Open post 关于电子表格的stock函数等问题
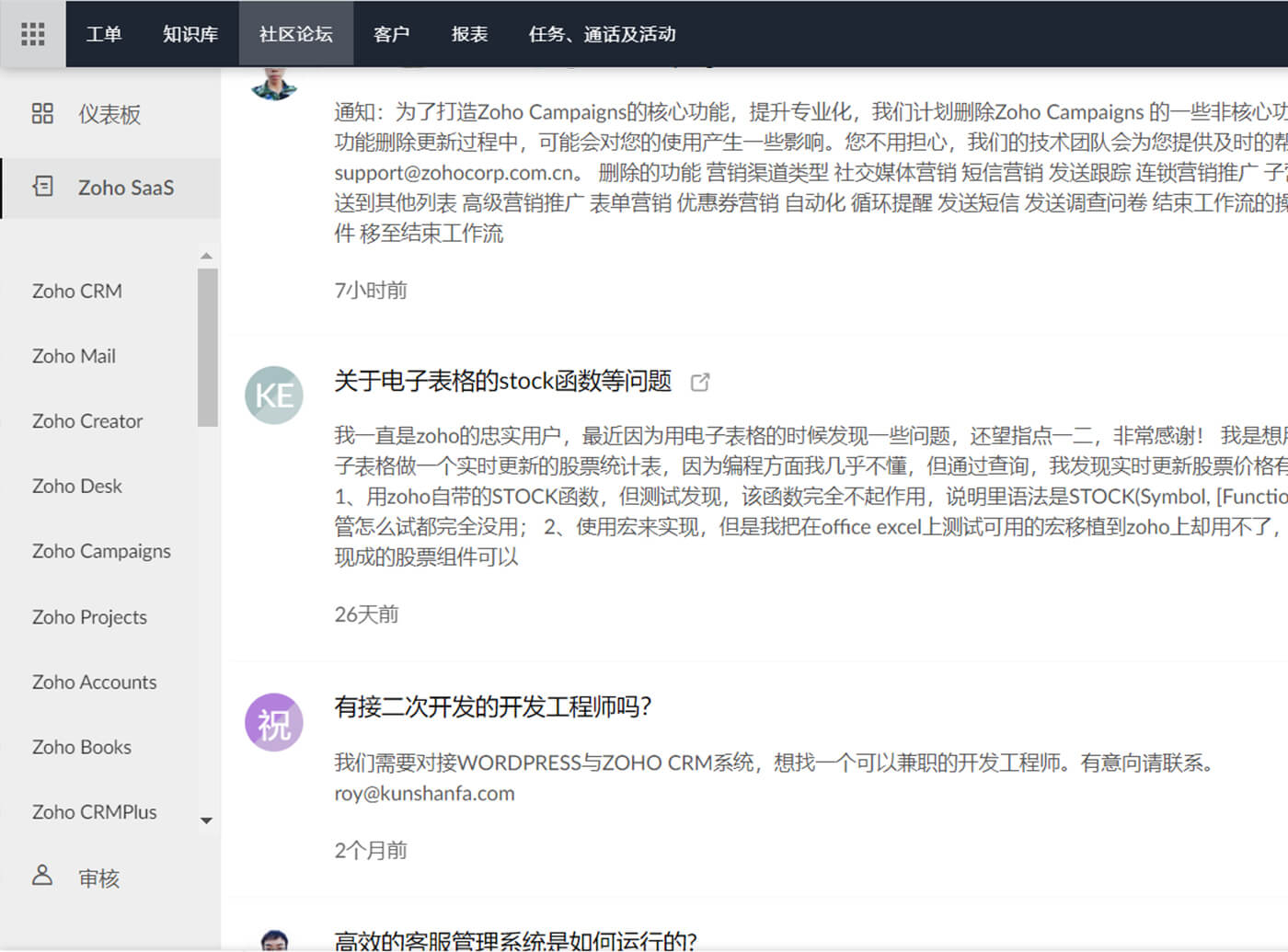1288x952 pixels. [503, 381]
